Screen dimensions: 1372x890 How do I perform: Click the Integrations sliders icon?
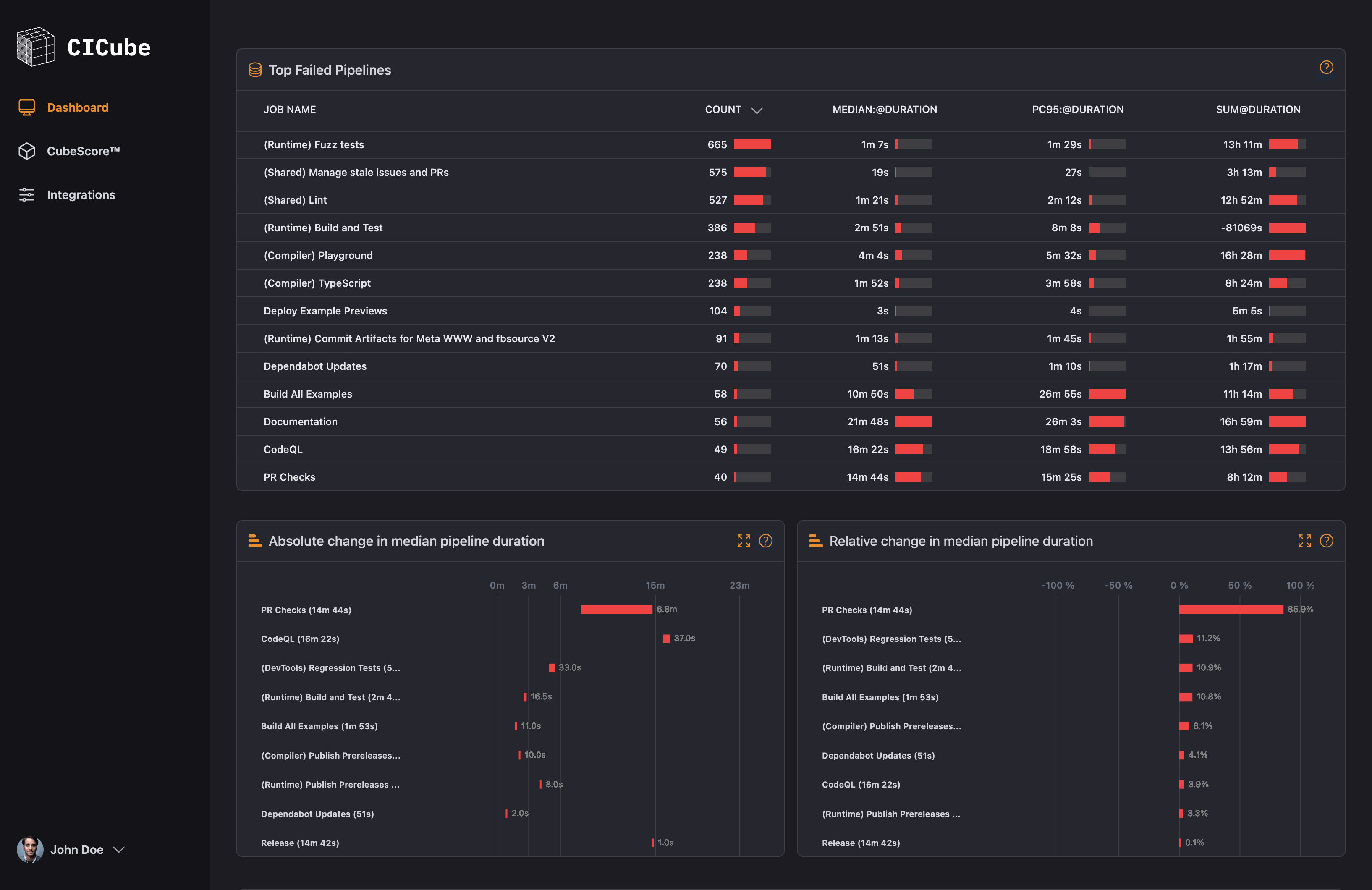pos(26,195)
